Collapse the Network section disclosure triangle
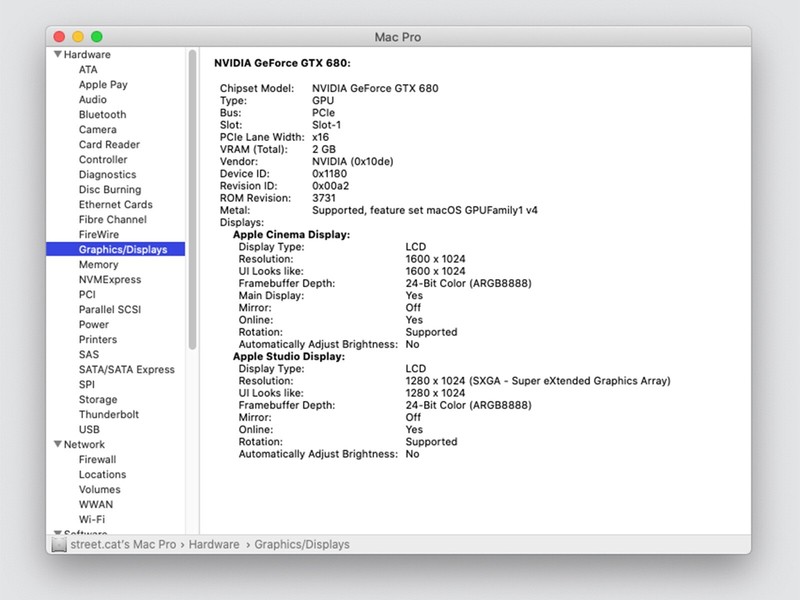Screen dimensions: 800x600 (x=58, y=445)
